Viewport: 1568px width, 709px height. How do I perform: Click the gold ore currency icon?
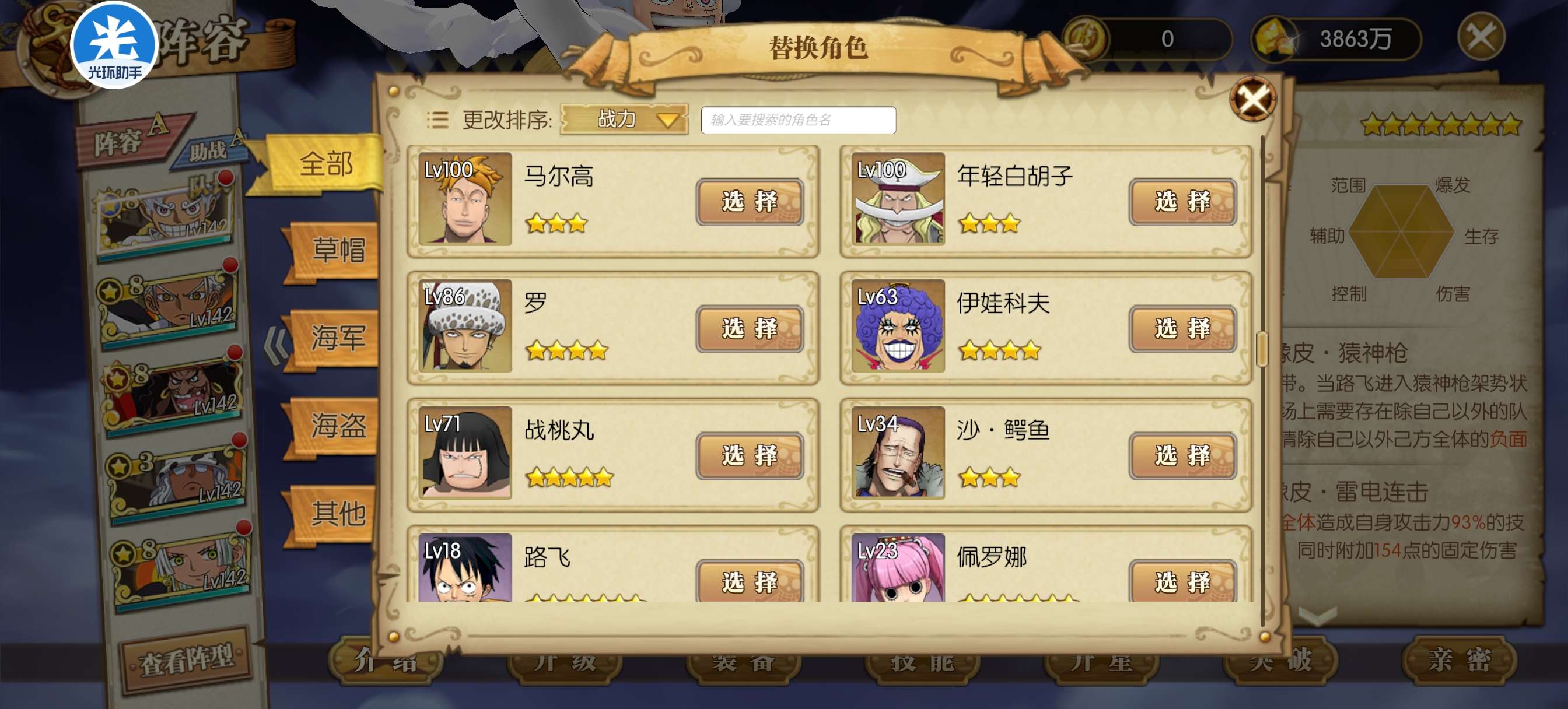(x=1274, y=39)
